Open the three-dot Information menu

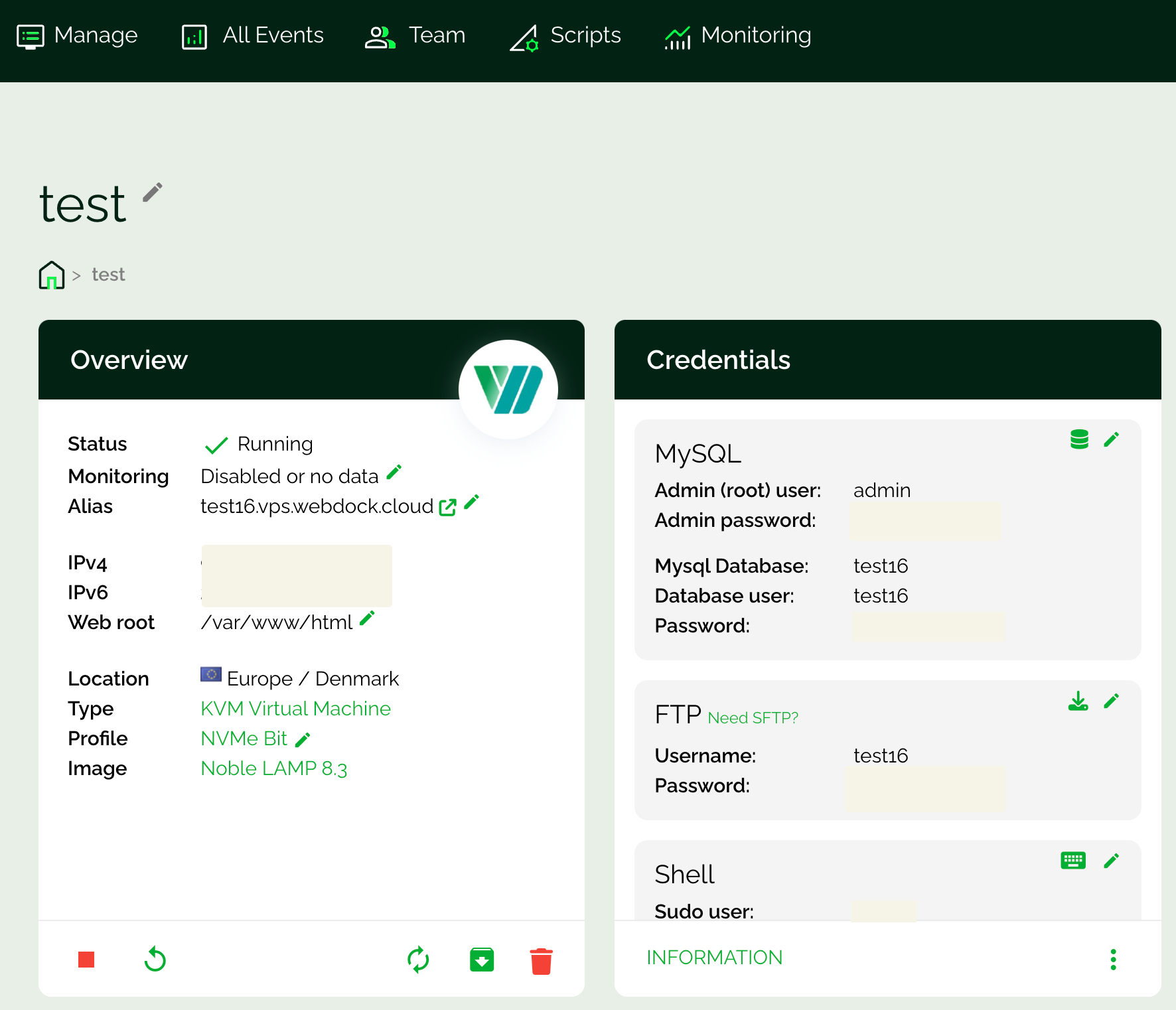coord(1113,959)
